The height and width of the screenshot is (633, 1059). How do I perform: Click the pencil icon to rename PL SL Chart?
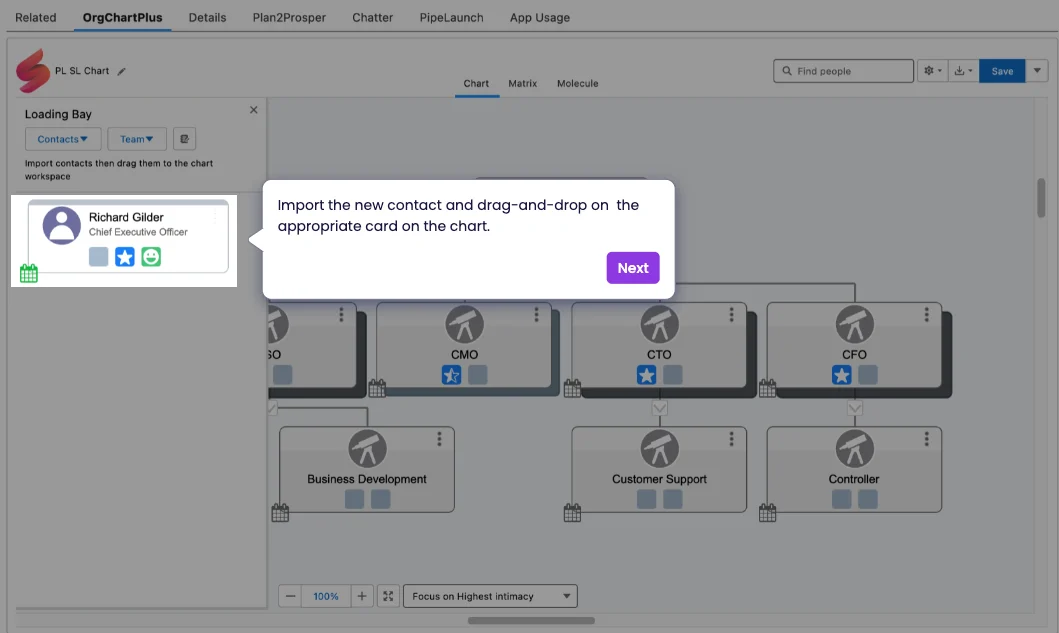pyautogui.click(x=122, y=72)
